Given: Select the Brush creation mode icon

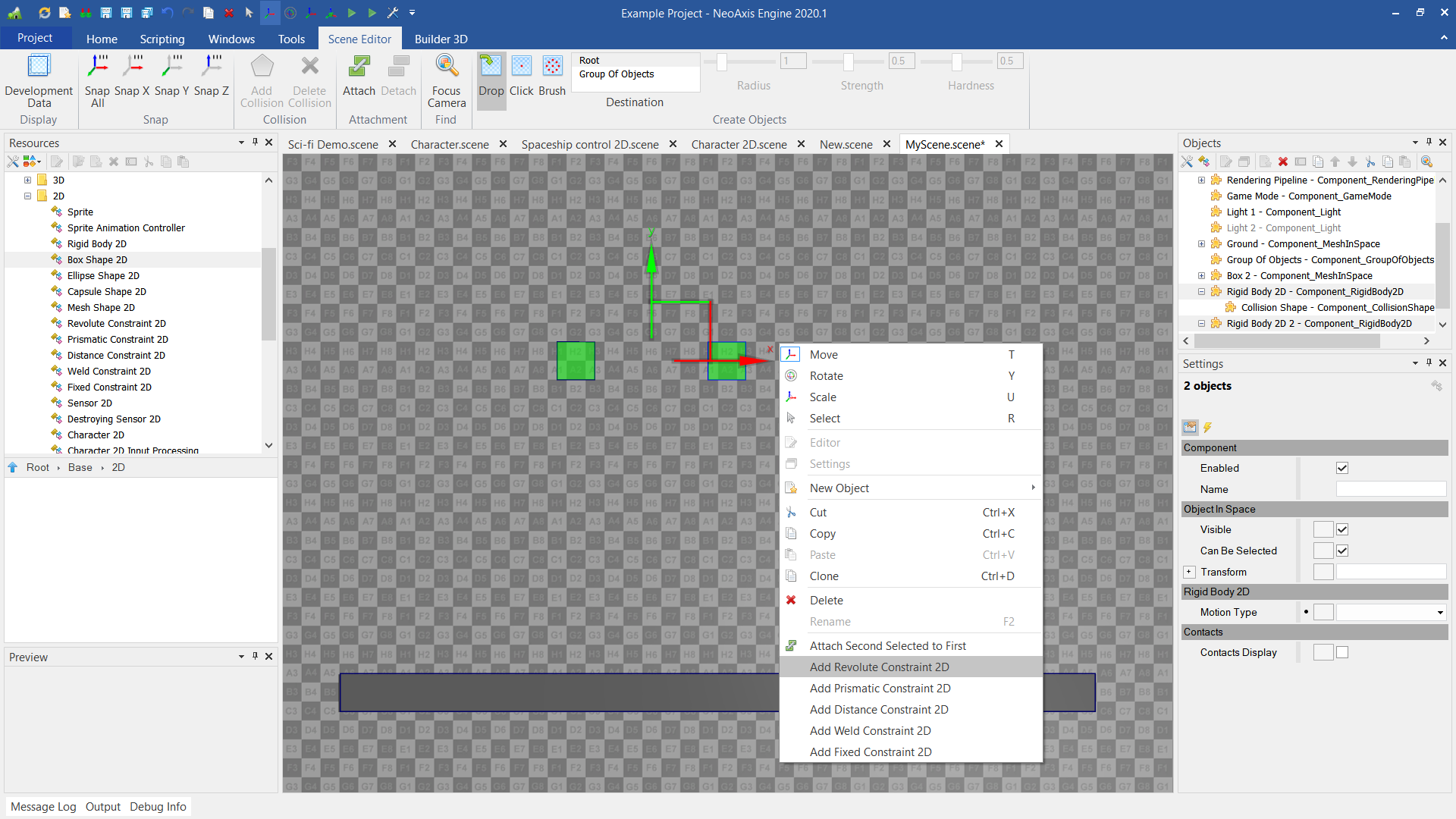Looking at the screenshot, I should [x=552, y=67].
